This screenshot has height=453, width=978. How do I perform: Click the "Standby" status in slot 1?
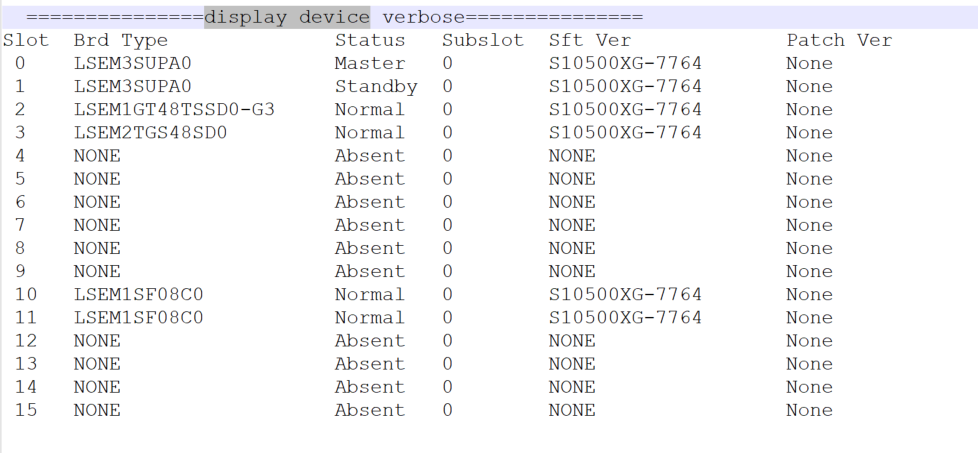click(376, 86)
